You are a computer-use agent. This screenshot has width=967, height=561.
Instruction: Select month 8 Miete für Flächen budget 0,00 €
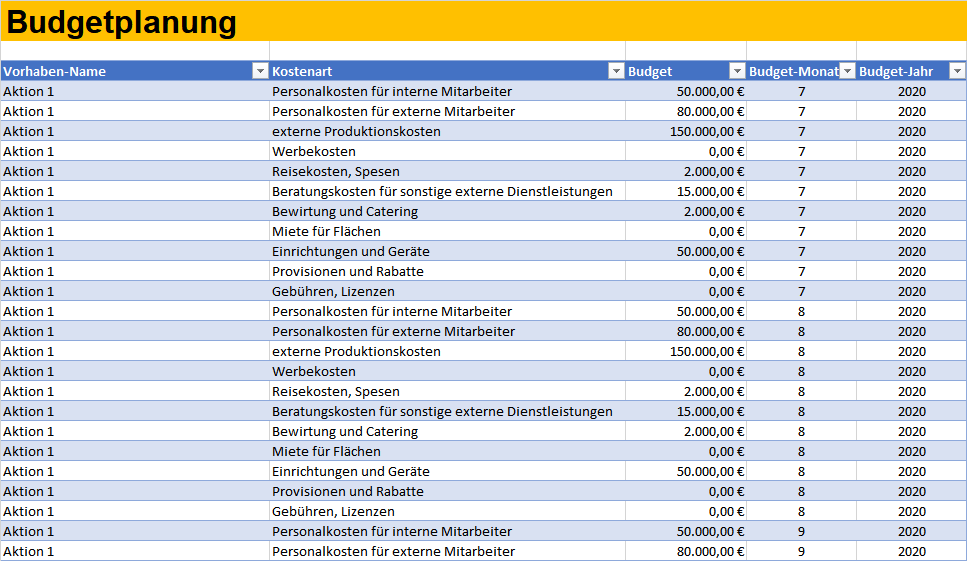click(686, 452)
